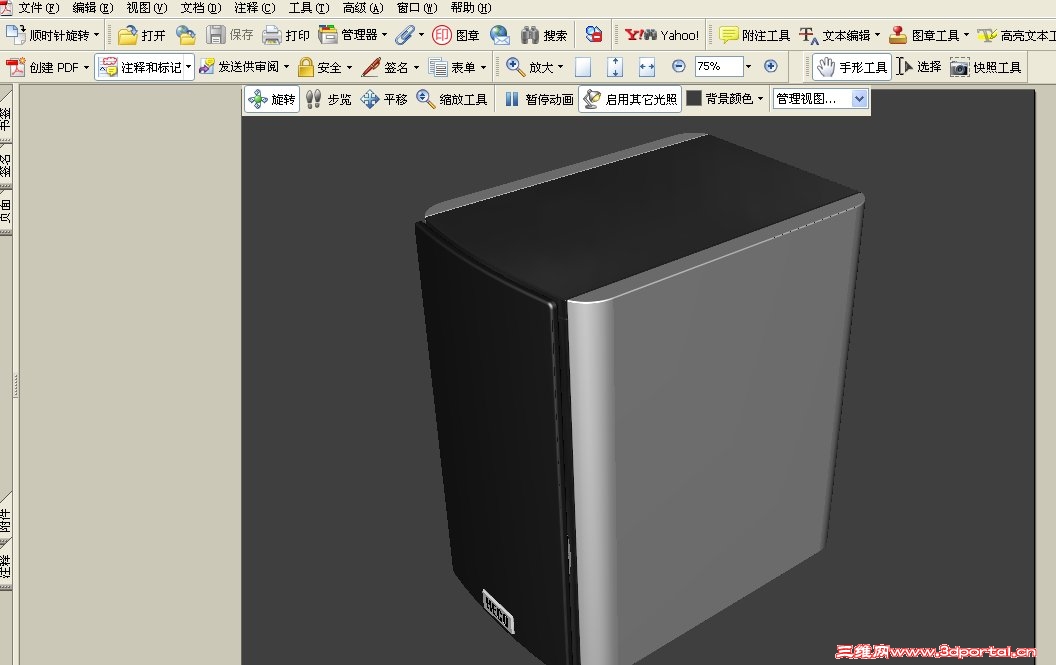
Task: Open the zoom percentage dropdown arrow
Action: pyautogui.click(x=748, y=66)
